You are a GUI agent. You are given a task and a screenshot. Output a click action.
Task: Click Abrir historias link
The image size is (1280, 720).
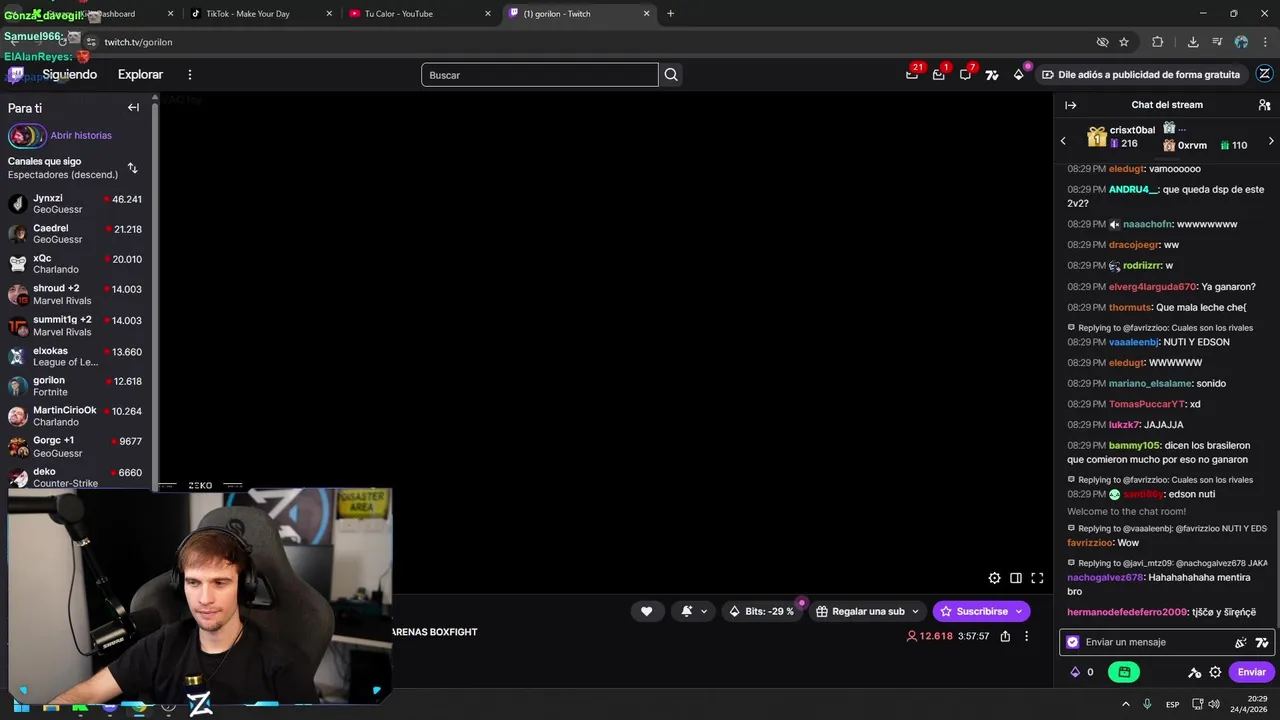81,136
